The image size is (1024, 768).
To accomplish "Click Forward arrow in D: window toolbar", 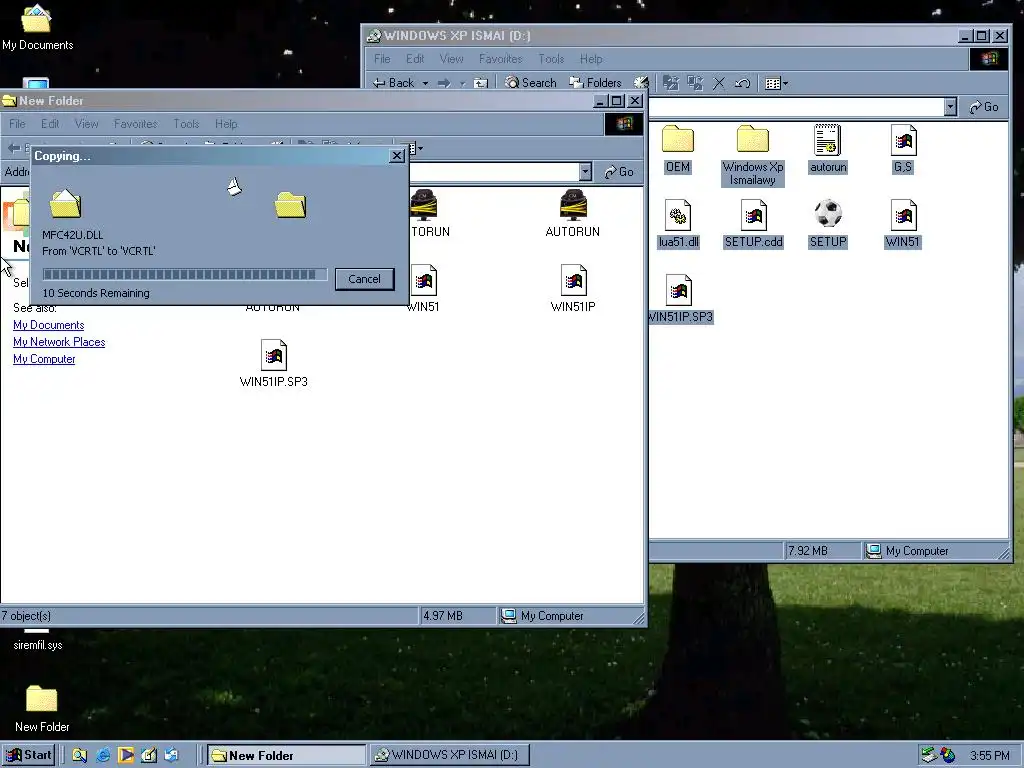I will point(444,83).
